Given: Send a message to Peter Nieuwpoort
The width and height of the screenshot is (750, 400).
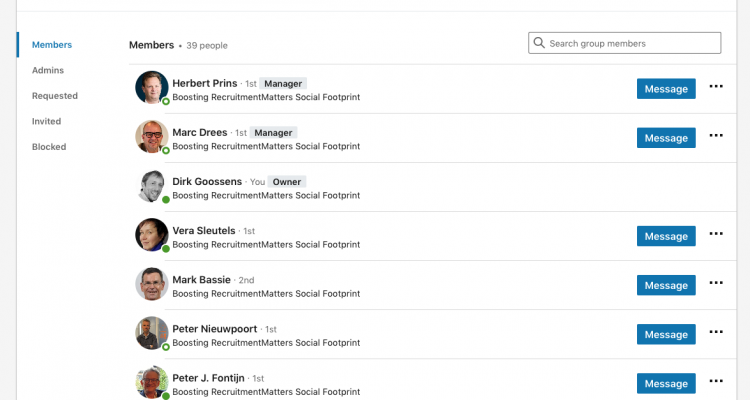Looking at the screenshot, I should [x=666, y=334].
